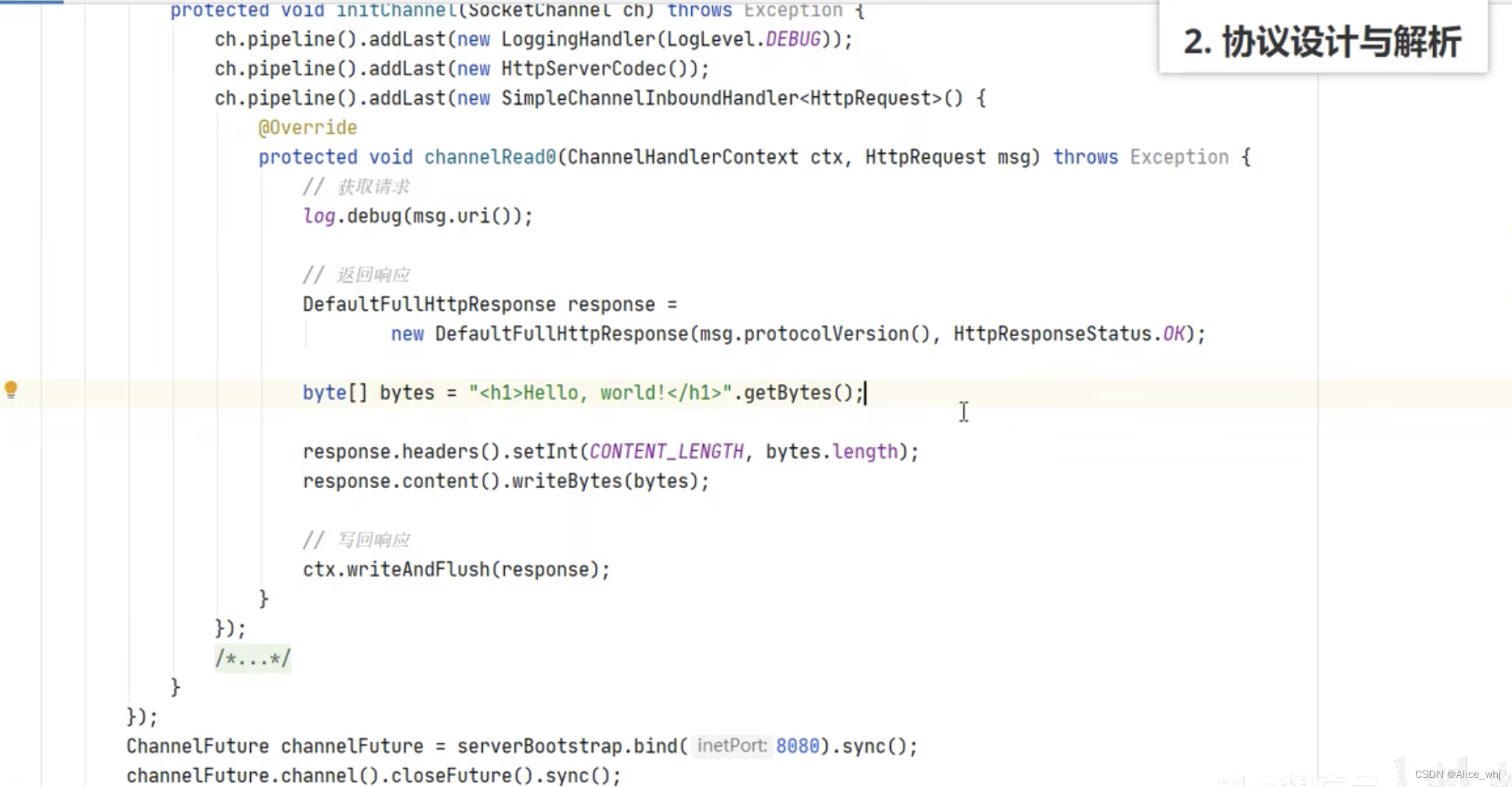Click msg.protocolVersion() call
The width and height of the screenshot is (1512, 787).
tap(815, 334)
